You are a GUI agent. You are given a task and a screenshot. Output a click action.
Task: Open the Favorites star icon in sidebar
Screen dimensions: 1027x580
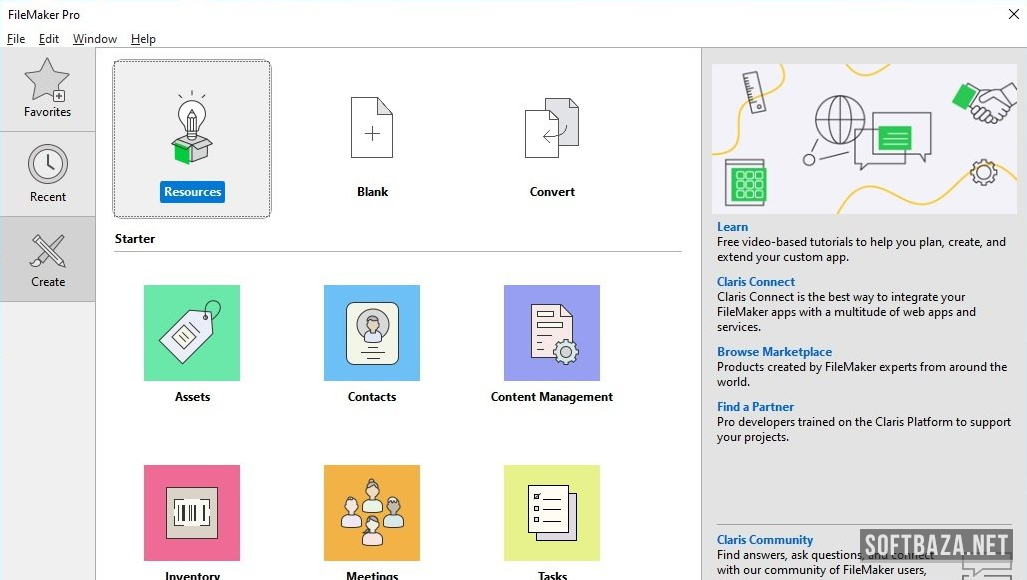tap(47, 80)
